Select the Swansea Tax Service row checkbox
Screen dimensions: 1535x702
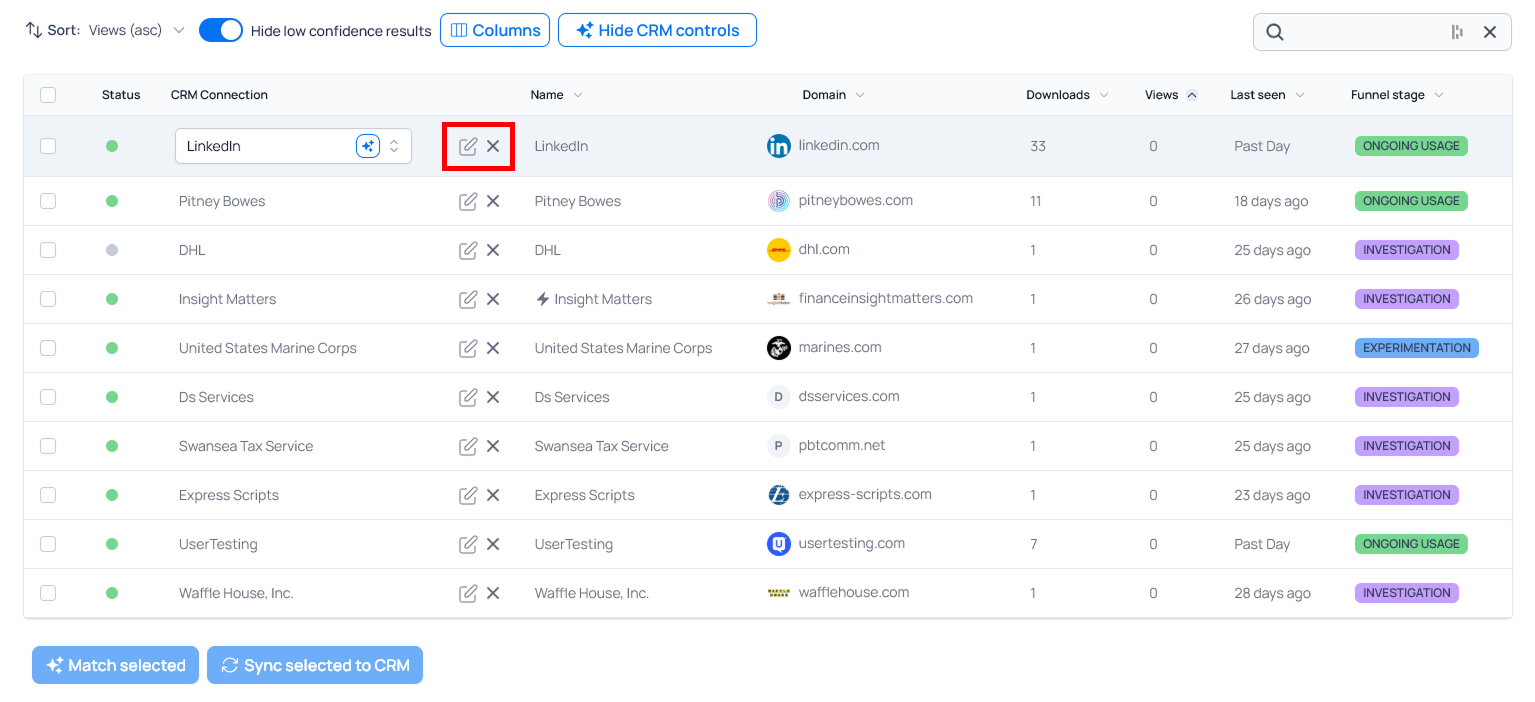pyautogui.click(x=48, y=446)
